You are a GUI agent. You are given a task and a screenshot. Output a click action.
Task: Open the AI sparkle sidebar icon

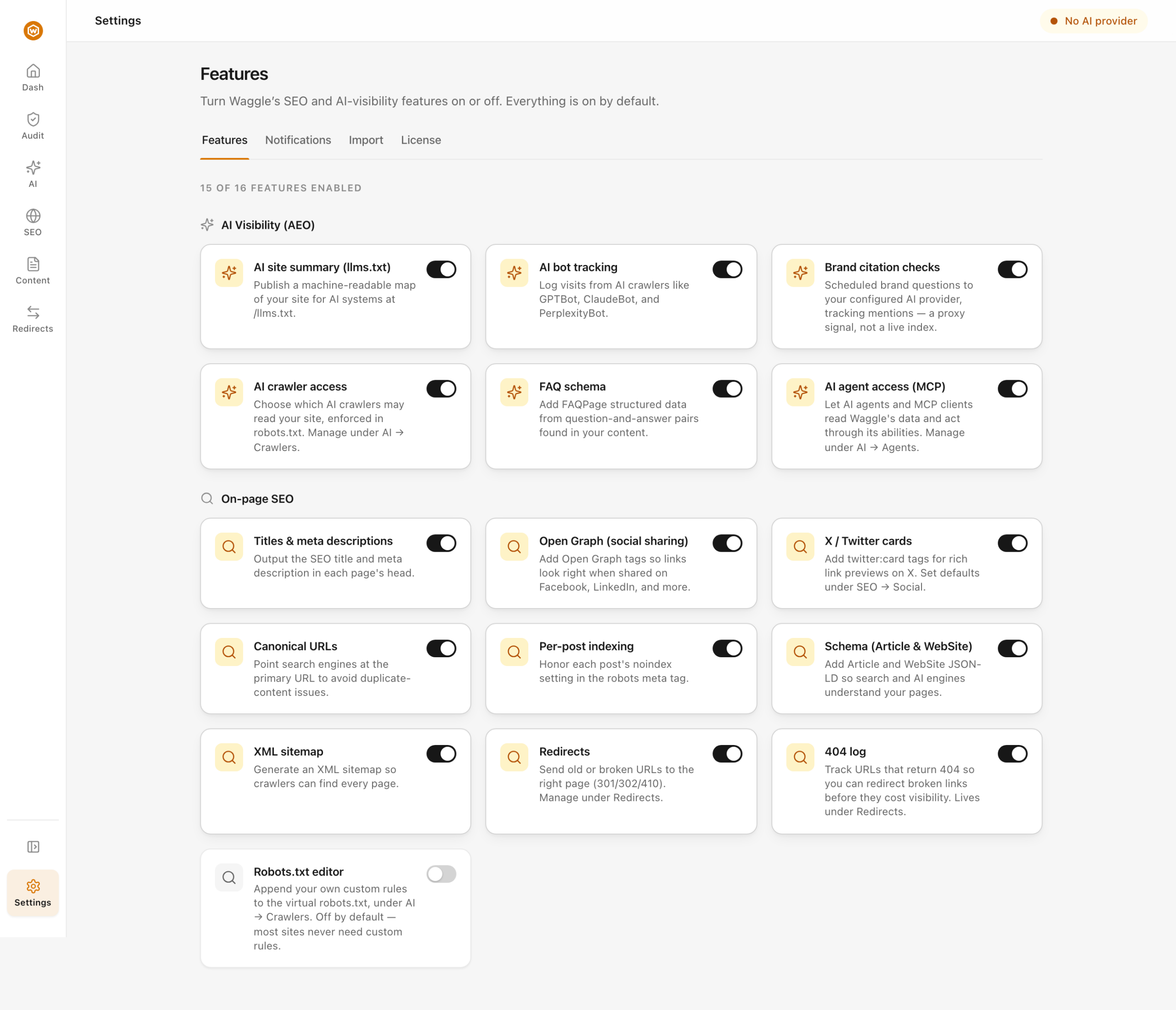click(x=33, y=167)
